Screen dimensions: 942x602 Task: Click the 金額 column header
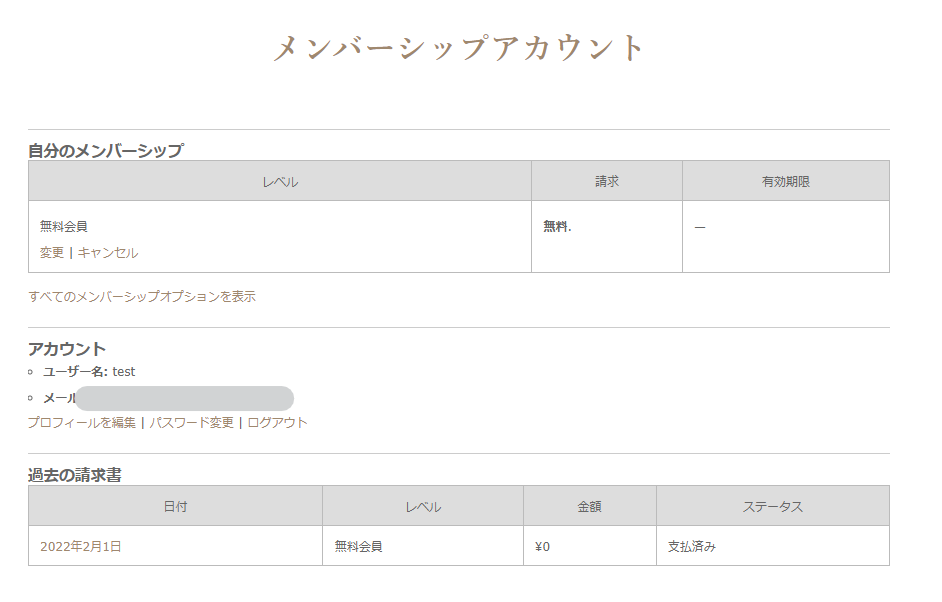click(590, 507)
